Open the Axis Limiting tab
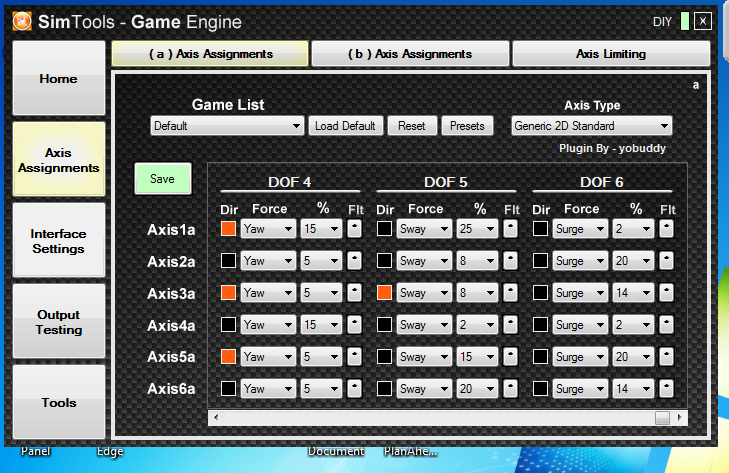The width and height of the screenshot is (729, 473). click(x=611, y=54)
